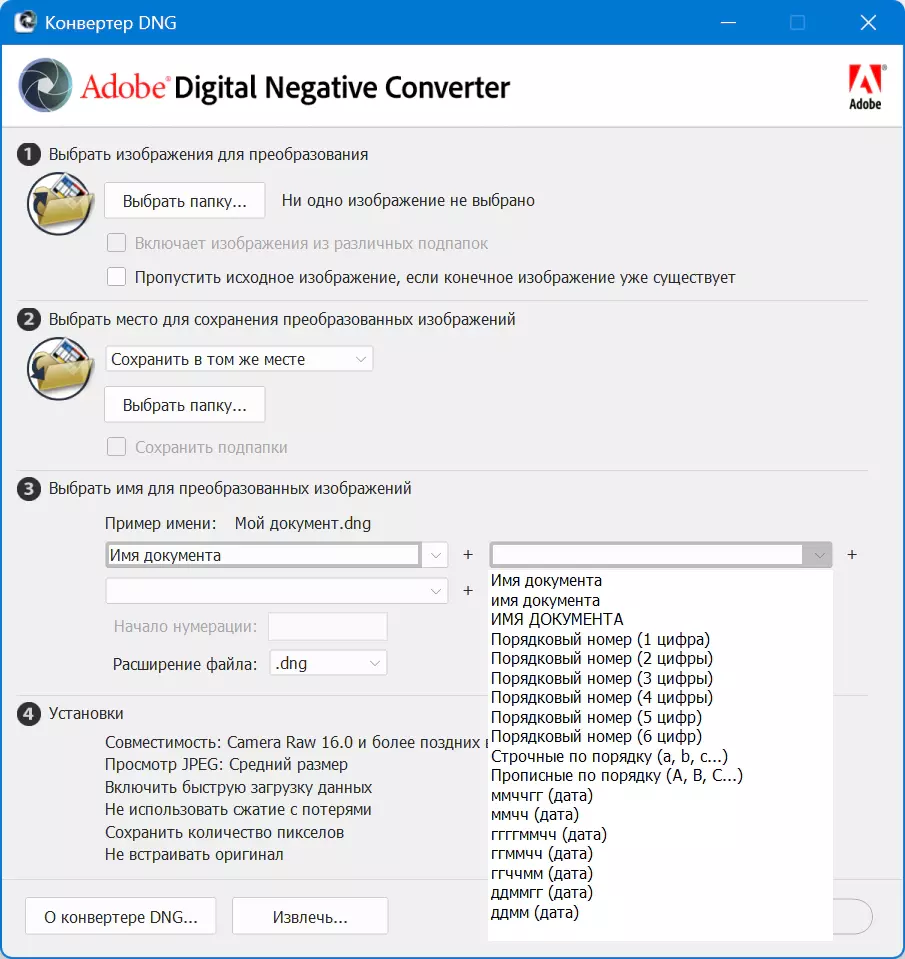This screenshot has height=959, width=905.
Task: Enable Пропустить исходное изображение checkbox
Action: pos(116,276)
